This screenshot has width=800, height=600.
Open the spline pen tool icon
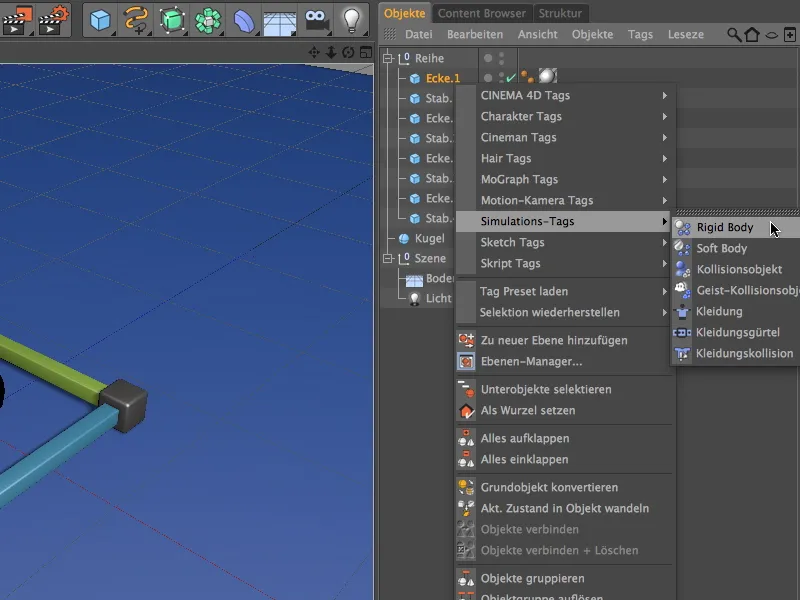click(x=136, y=20)
